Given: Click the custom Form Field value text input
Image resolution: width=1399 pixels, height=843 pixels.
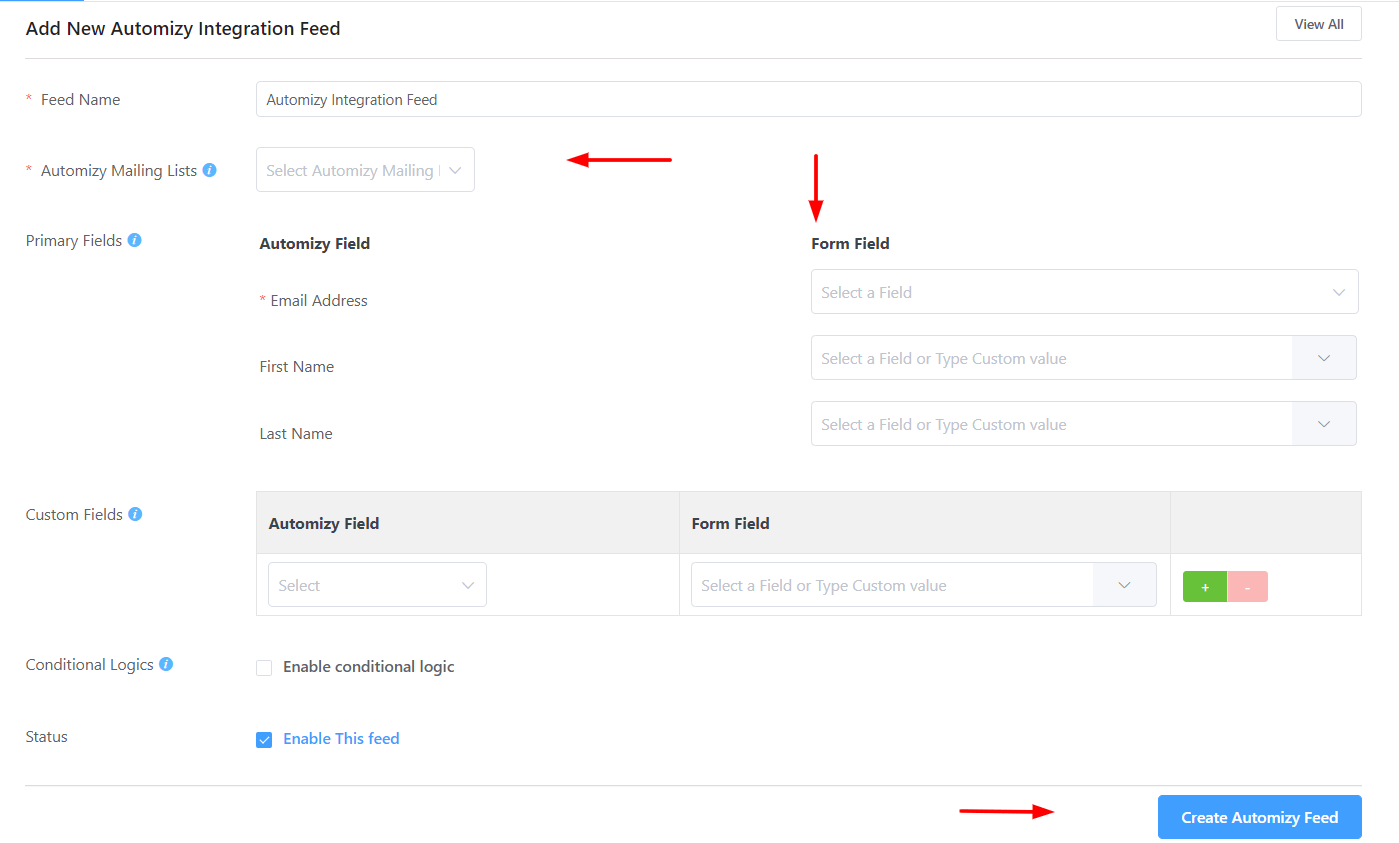Looking at the screenshot, I should click(x=891, y=585).
